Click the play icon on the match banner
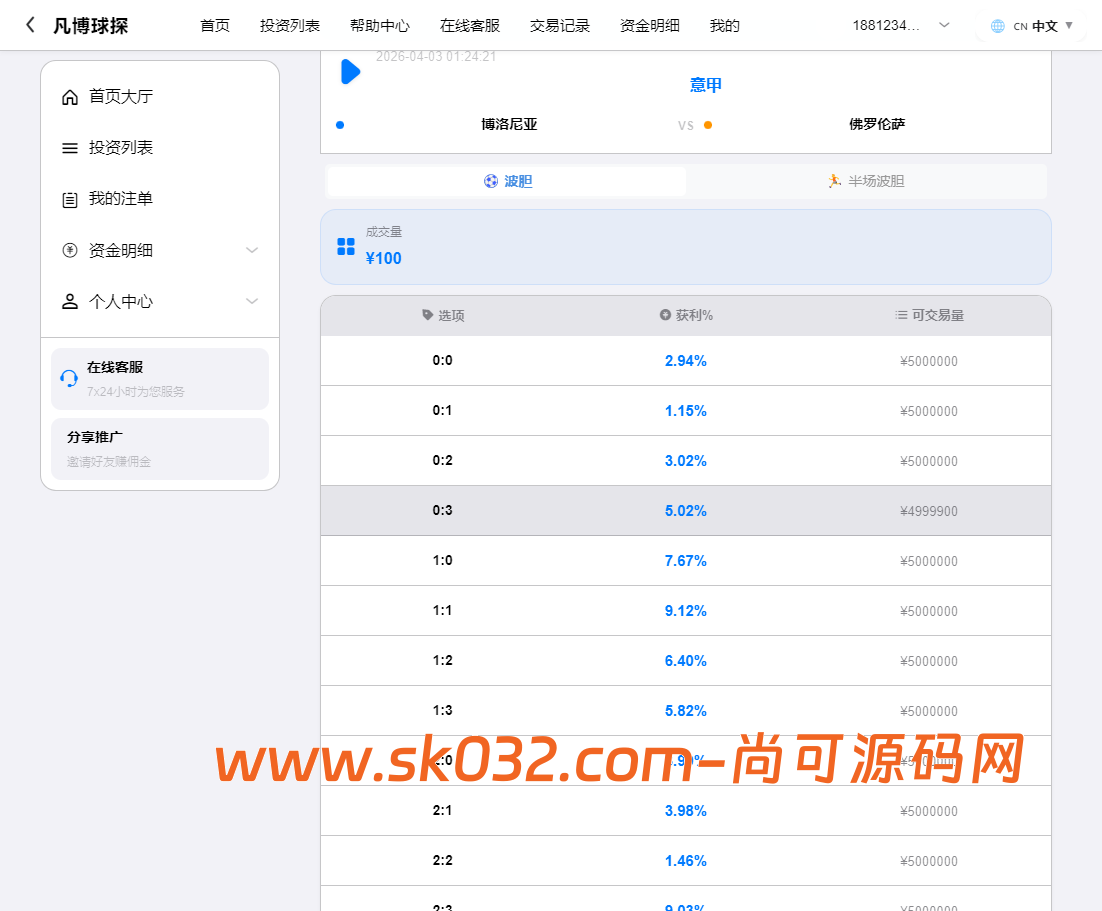 point(350,71)
